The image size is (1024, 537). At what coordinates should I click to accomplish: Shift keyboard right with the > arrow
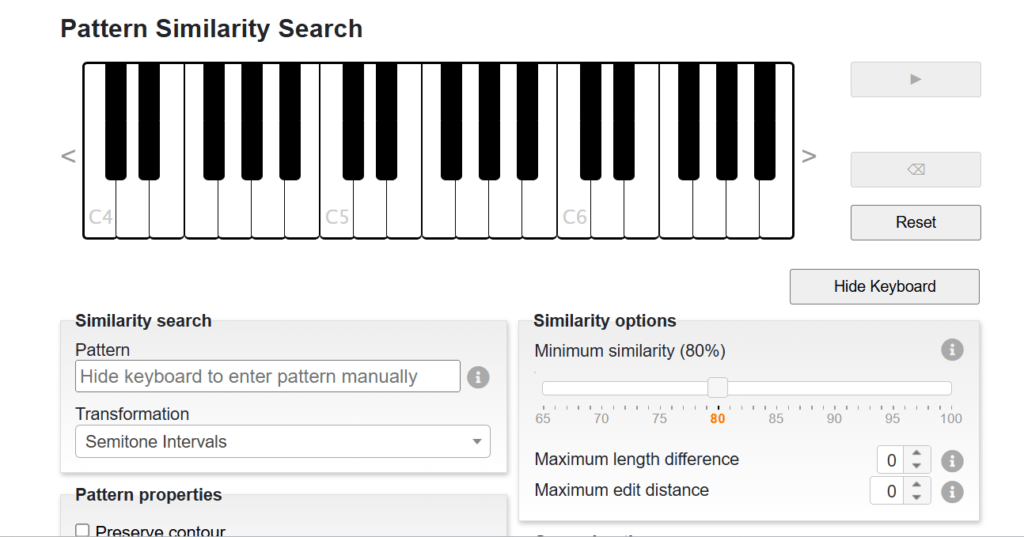pyautogui.click(x=808, y=156)
